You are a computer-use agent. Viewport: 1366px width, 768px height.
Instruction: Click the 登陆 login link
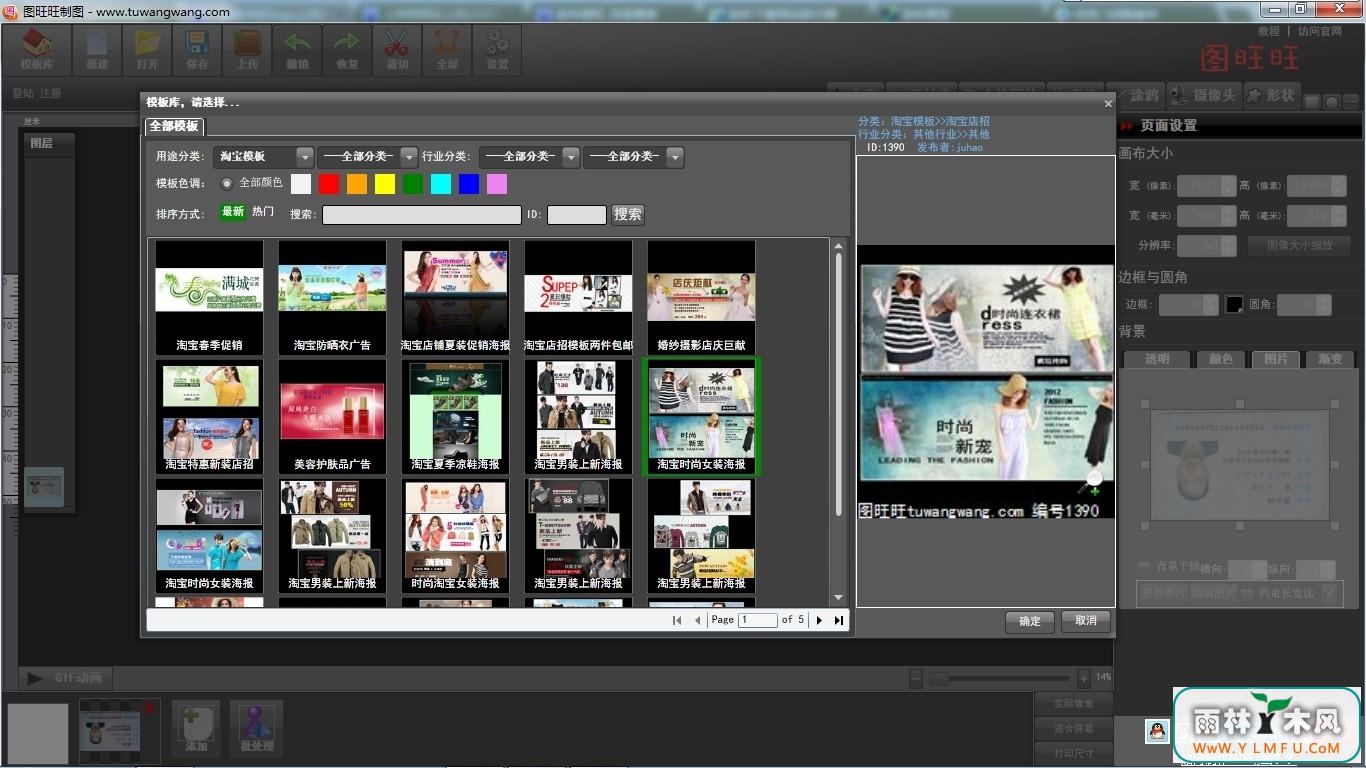(23, 93)
